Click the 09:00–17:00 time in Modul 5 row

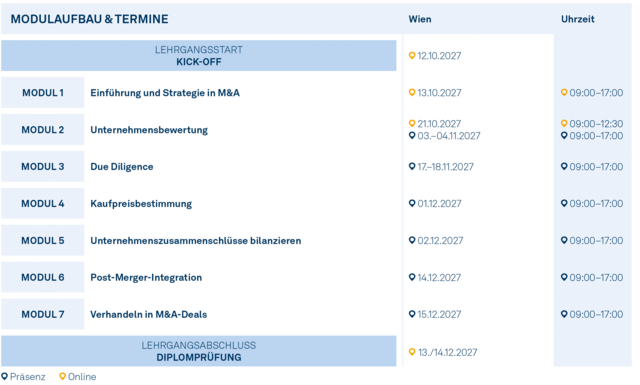pyautogui.click(x=596, y=241)
